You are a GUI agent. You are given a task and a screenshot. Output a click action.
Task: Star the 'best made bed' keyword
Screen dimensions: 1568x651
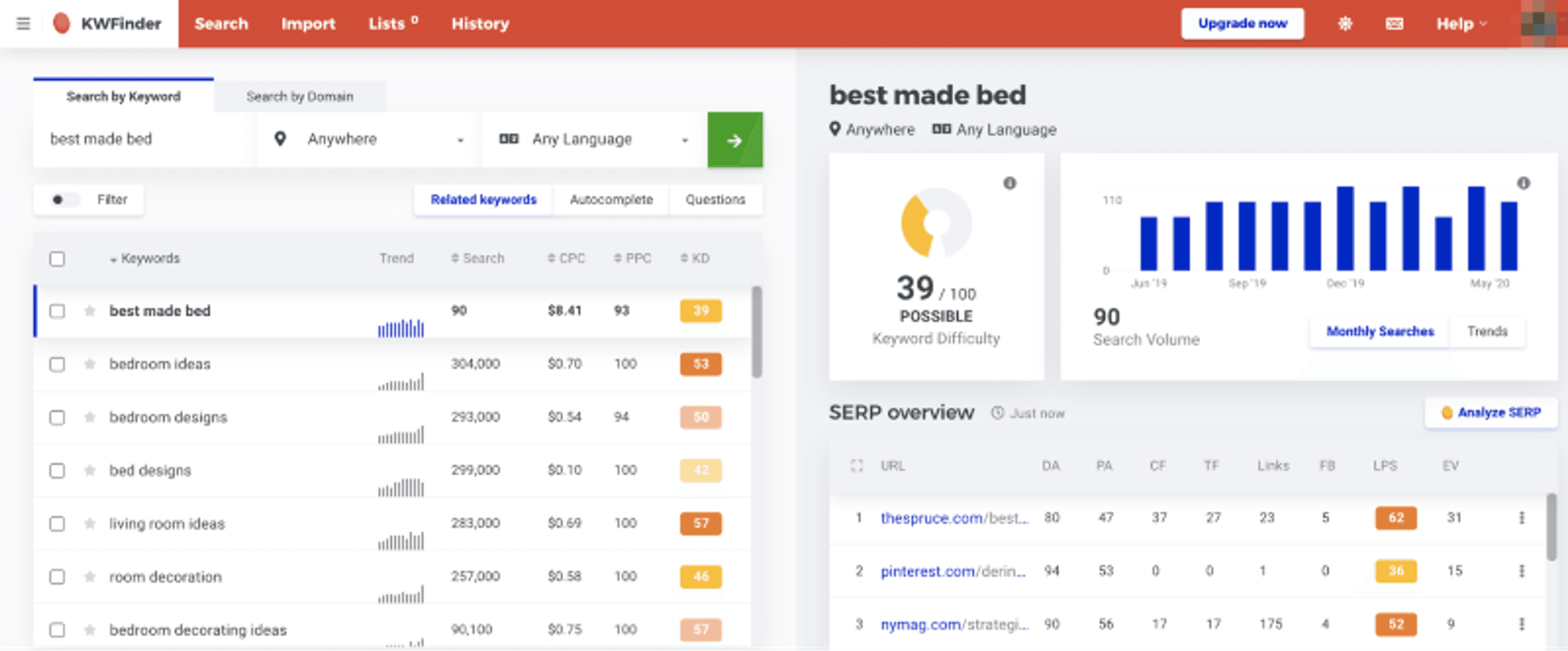click(89, 311)
